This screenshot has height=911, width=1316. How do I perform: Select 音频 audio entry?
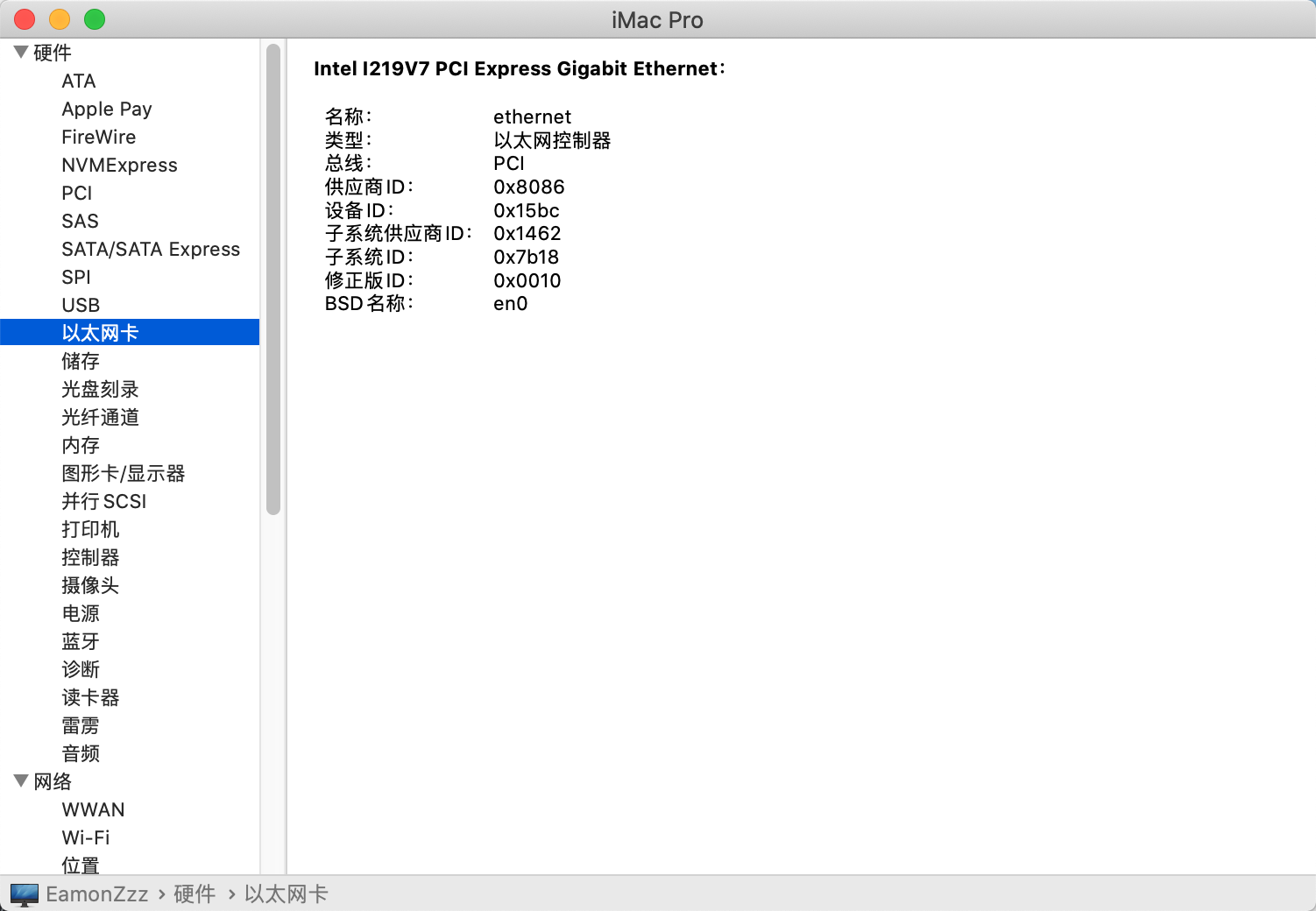pyautogui.click(x=81, y=753)
